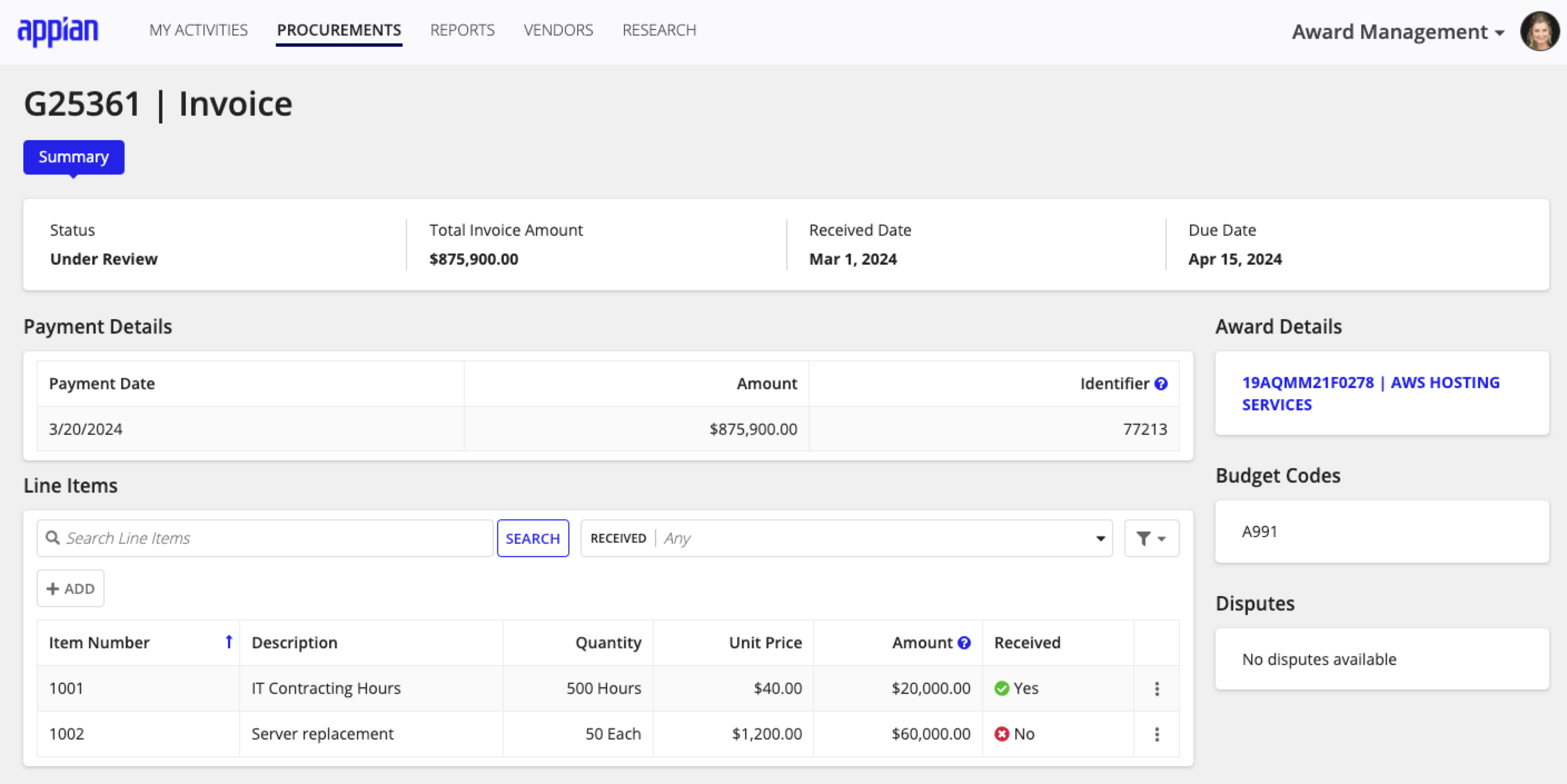
Task: Click identifier value 77213
Action: pyautogui.click(x=1145, y=429)
